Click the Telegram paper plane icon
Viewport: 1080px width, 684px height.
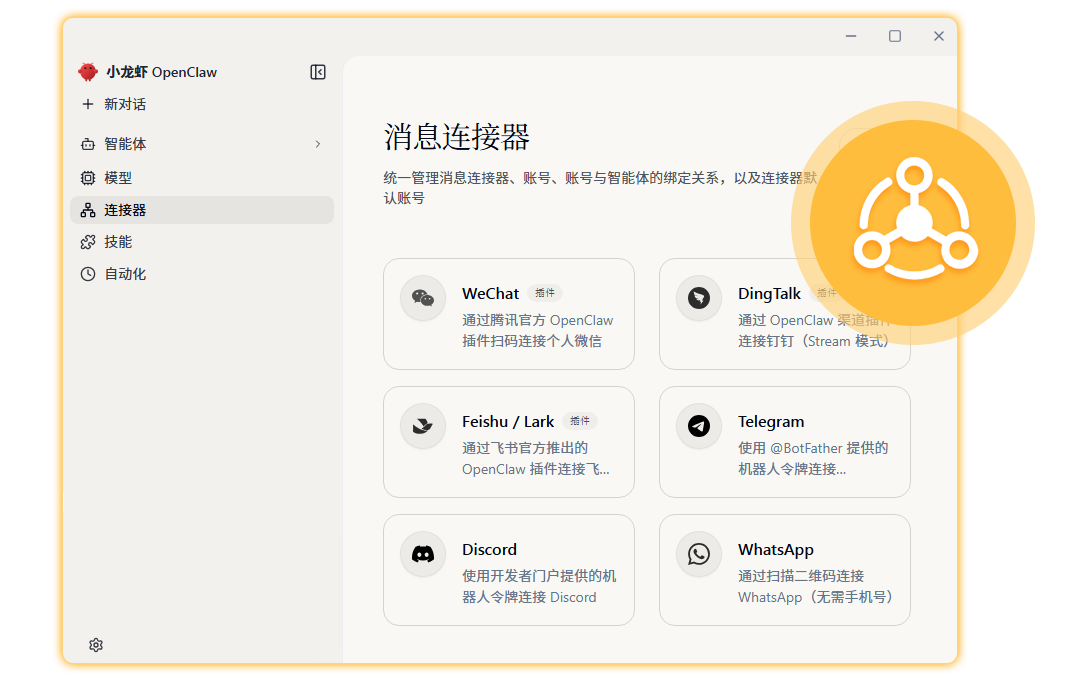(x=698, y=426)
